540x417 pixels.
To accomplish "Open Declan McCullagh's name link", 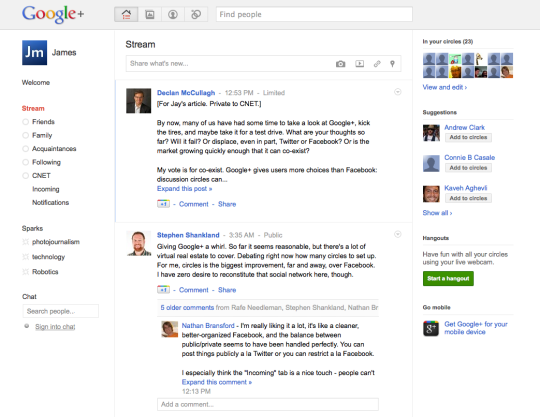I will (x=186, y=93).
